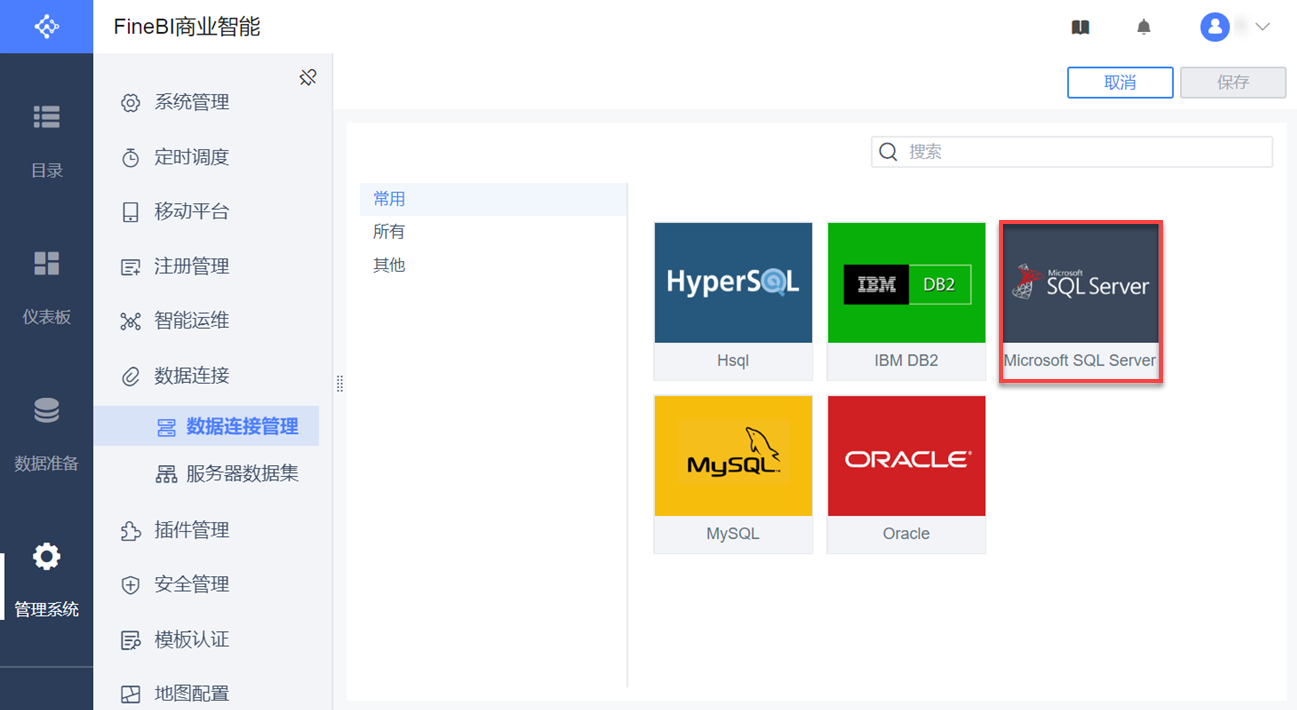This screenshot has height=710, width=1297.
Task: Expand the user account dropdown arrow
Action: (x=1262, y=27)
